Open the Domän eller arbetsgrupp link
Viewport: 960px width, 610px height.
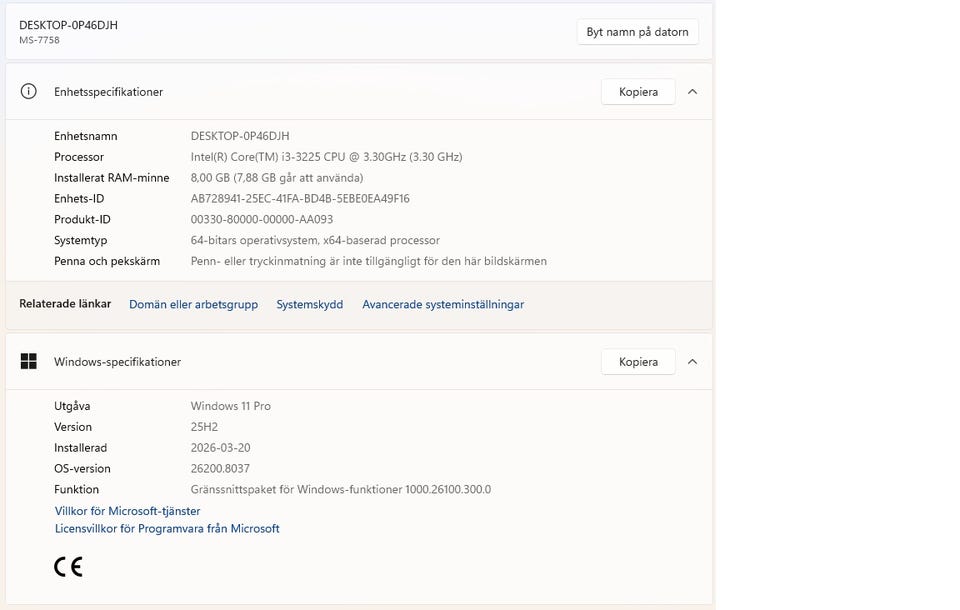click(x=193, y=305)
